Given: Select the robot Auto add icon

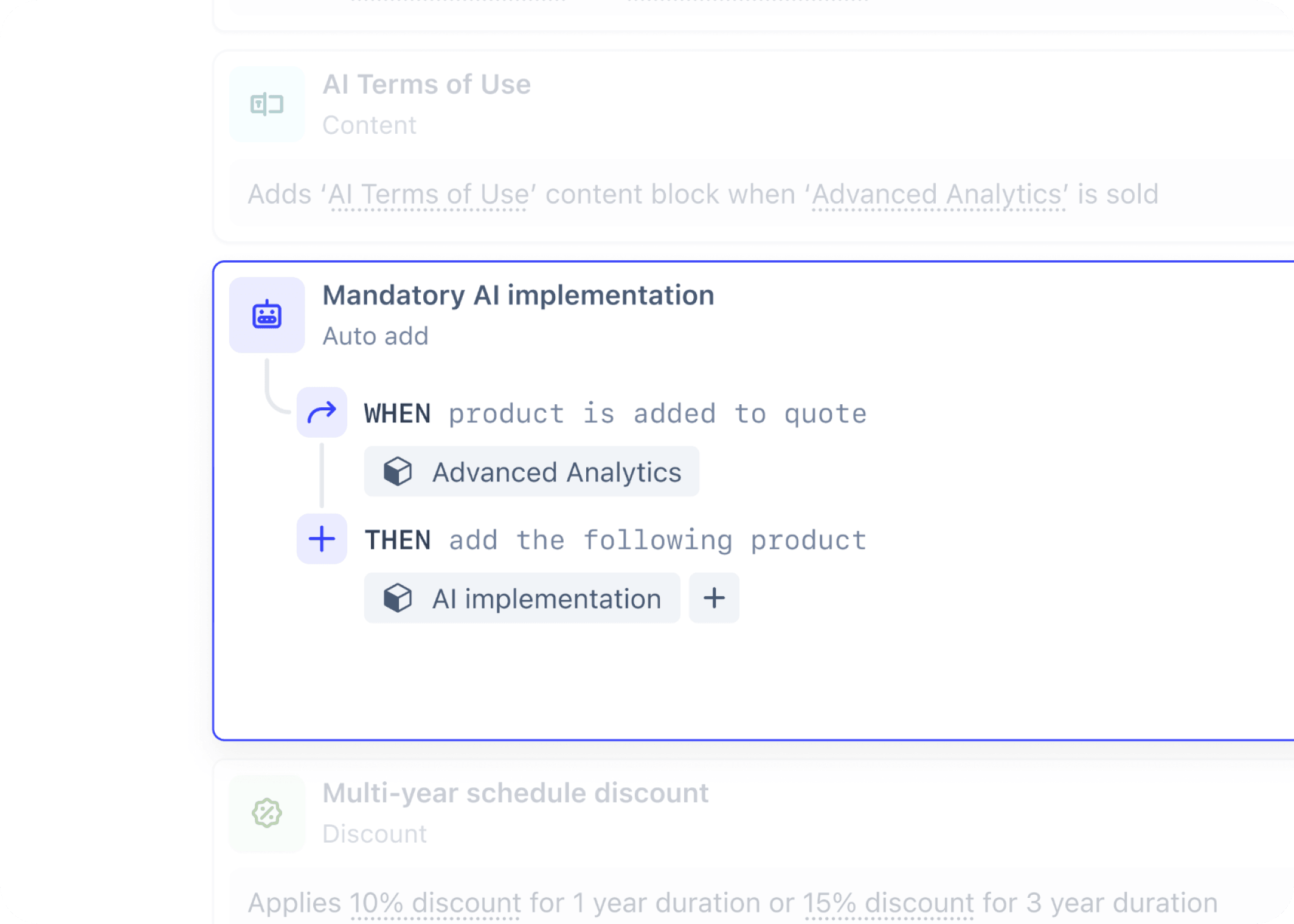Looking at the screenshot, I should click(266, 314).
